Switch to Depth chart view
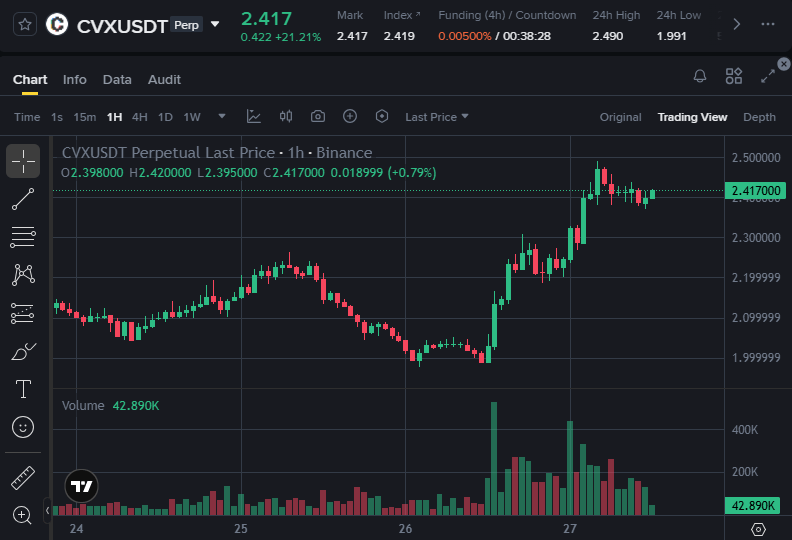This screenshot has height=540, width=792. pyautogui.click(x=759, y=117)
